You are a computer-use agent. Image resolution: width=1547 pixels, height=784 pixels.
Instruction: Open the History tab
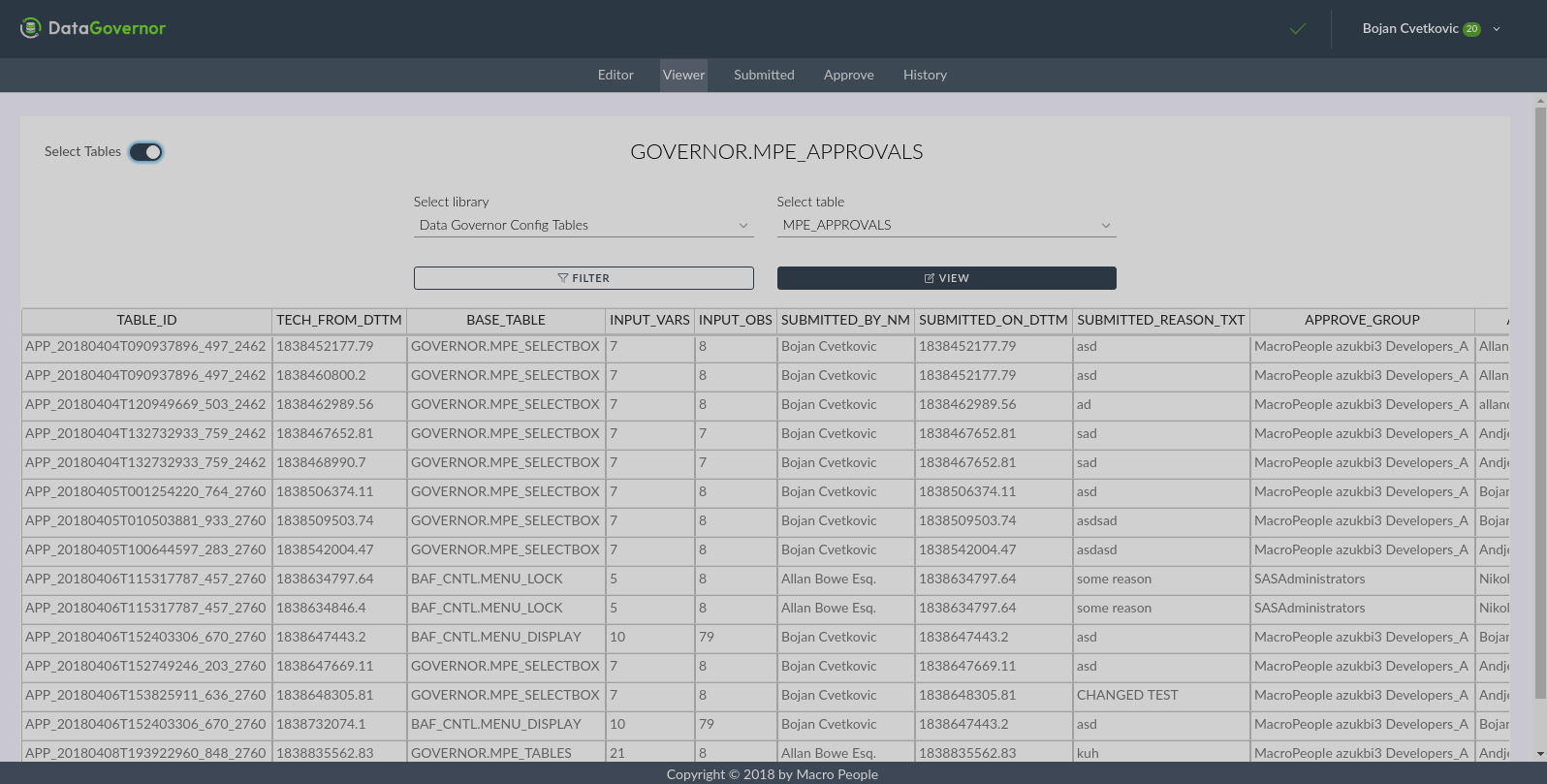[x=925, y=75]
